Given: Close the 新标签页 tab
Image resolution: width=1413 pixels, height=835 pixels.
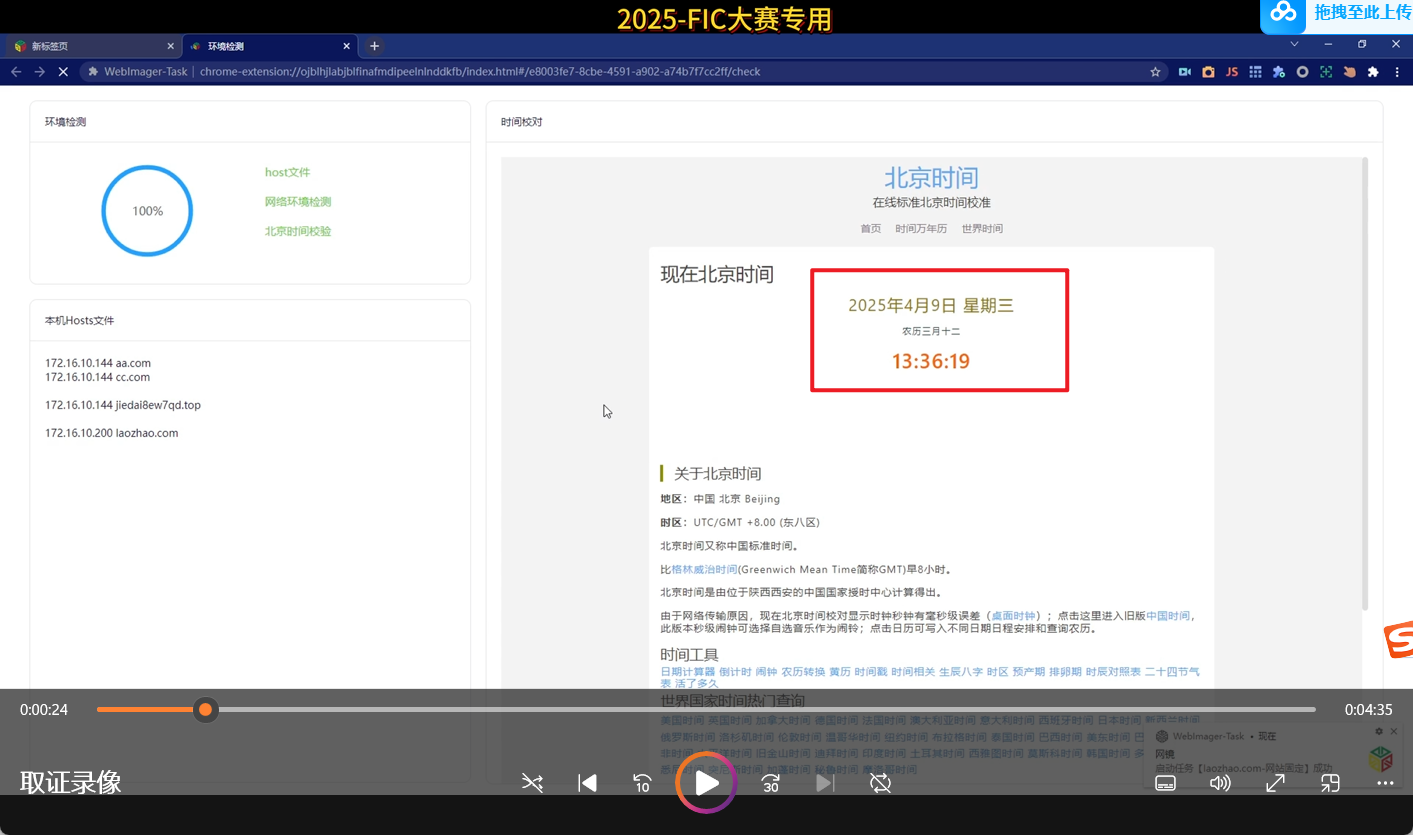Looking at the screenshot, I should pos(170,46).
